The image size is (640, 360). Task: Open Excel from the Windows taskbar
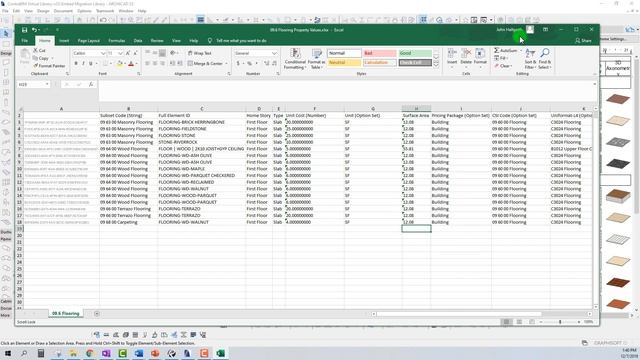coord(220,353)
